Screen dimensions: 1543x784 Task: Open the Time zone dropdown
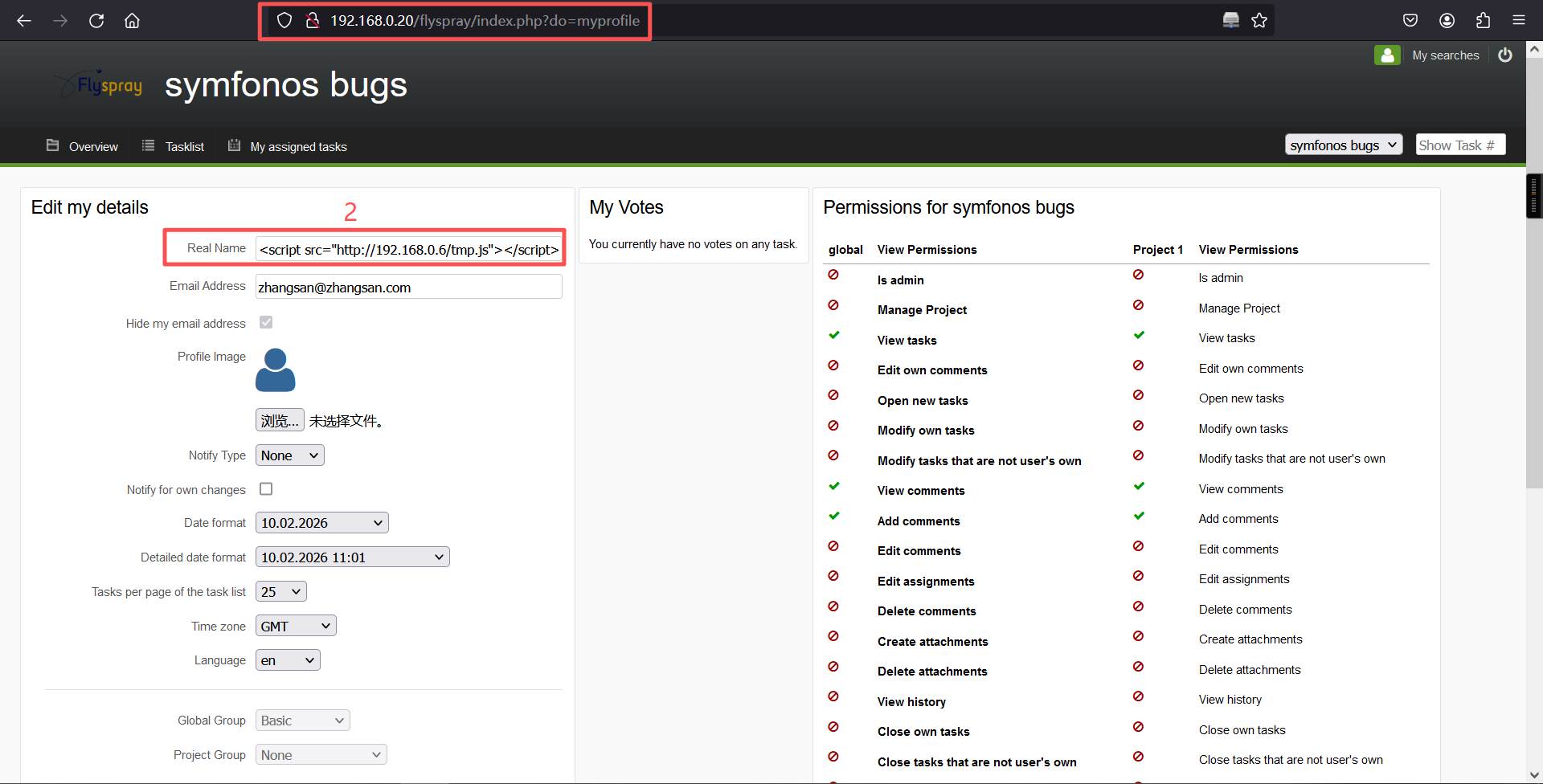pyautogui.click(x=296, y=626)
